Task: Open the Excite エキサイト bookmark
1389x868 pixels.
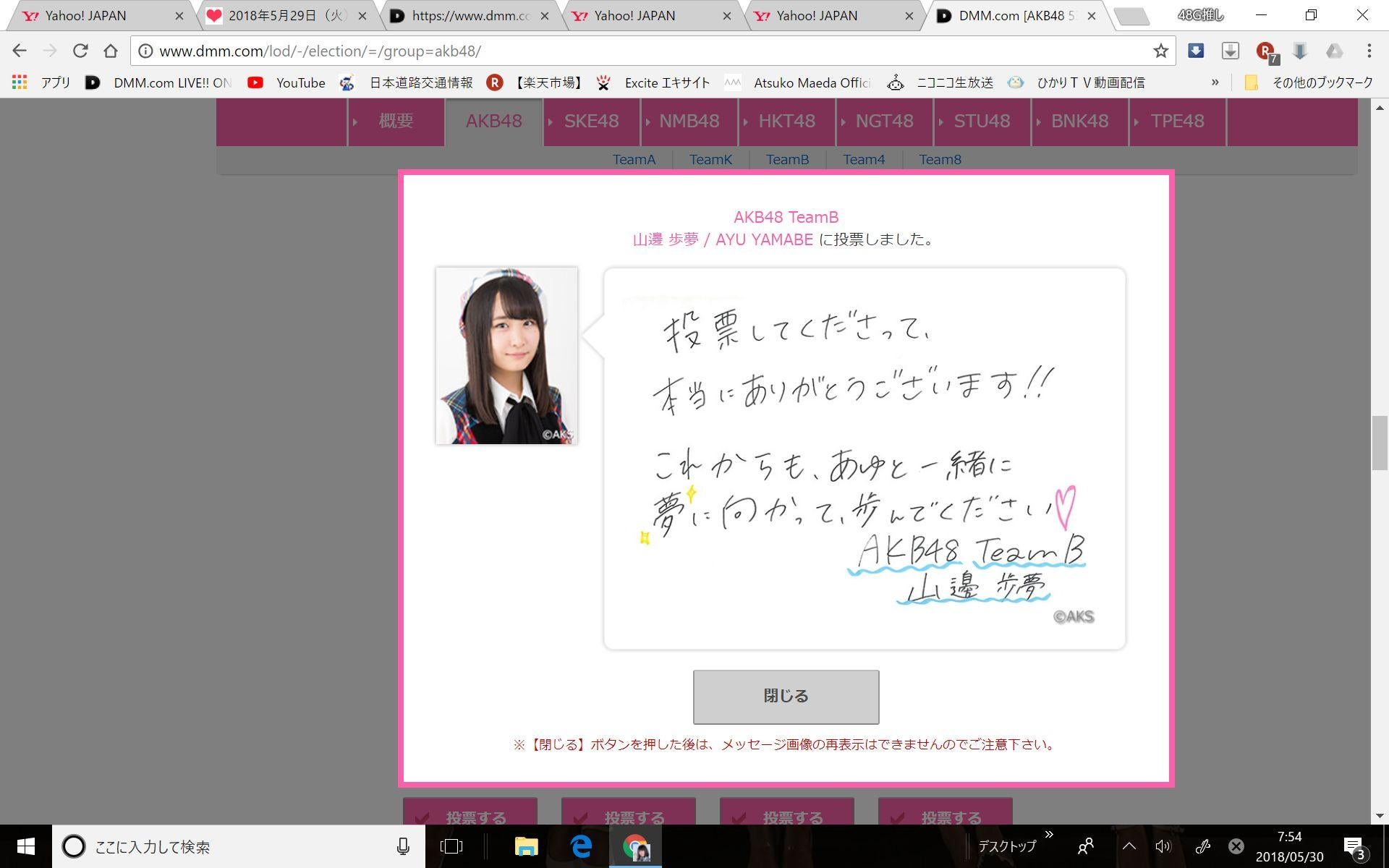Action: click(x=653, y=82)
